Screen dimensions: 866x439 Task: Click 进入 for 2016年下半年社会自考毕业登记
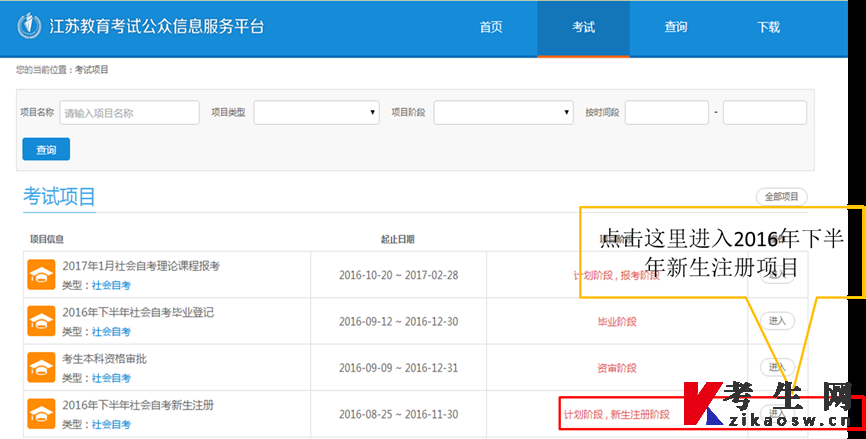[x=777, y=321]
